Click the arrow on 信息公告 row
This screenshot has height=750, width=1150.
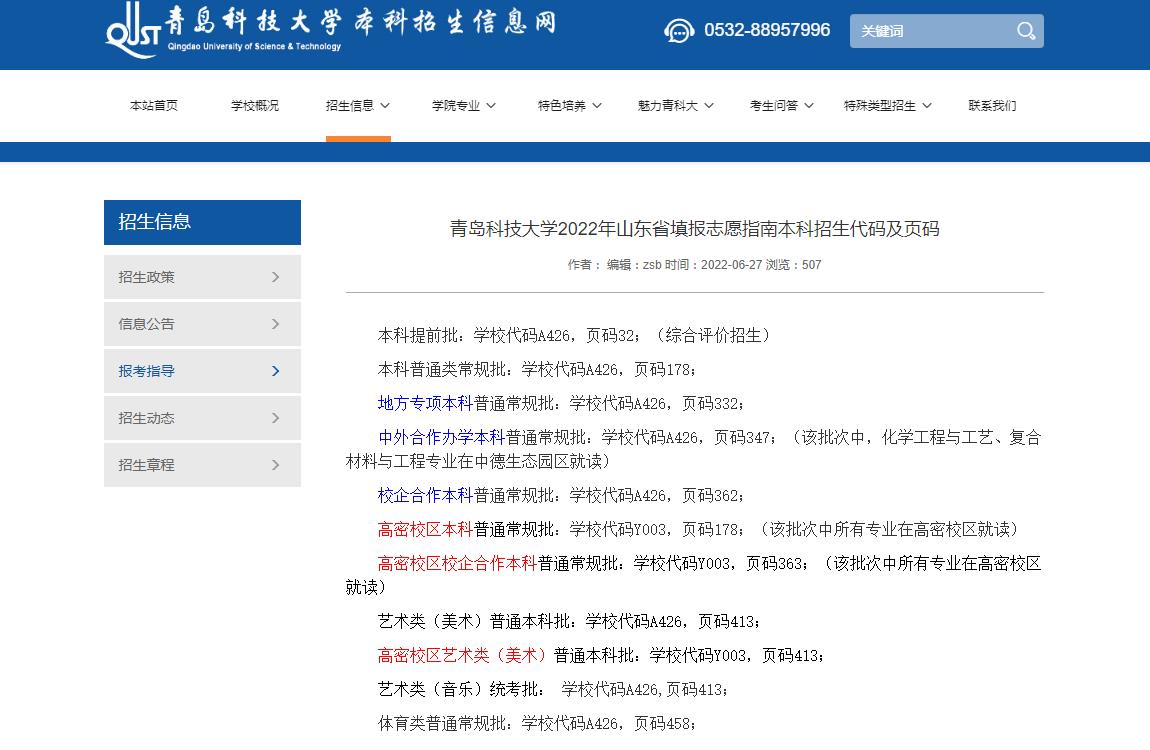pos(276,324)
